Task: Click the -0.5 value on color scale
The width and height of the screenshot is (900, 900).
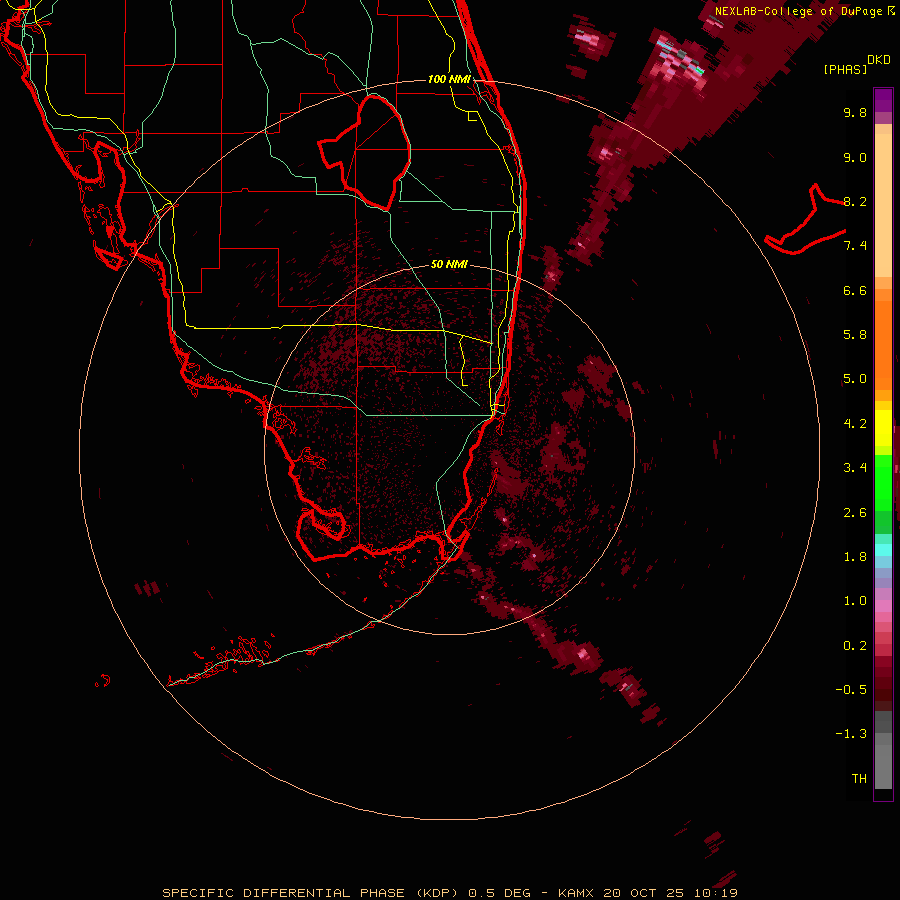Action: [x=851, y=690]
